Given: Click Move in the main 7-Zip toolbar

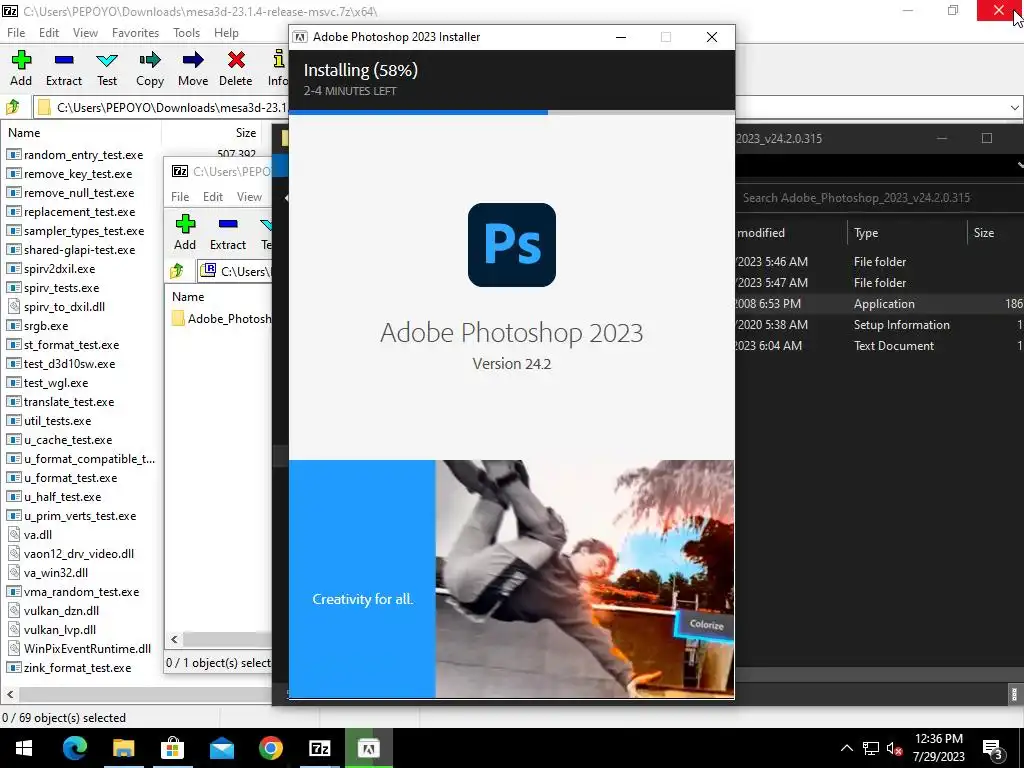Looking at the screenshot, I should tap(193, 69).
